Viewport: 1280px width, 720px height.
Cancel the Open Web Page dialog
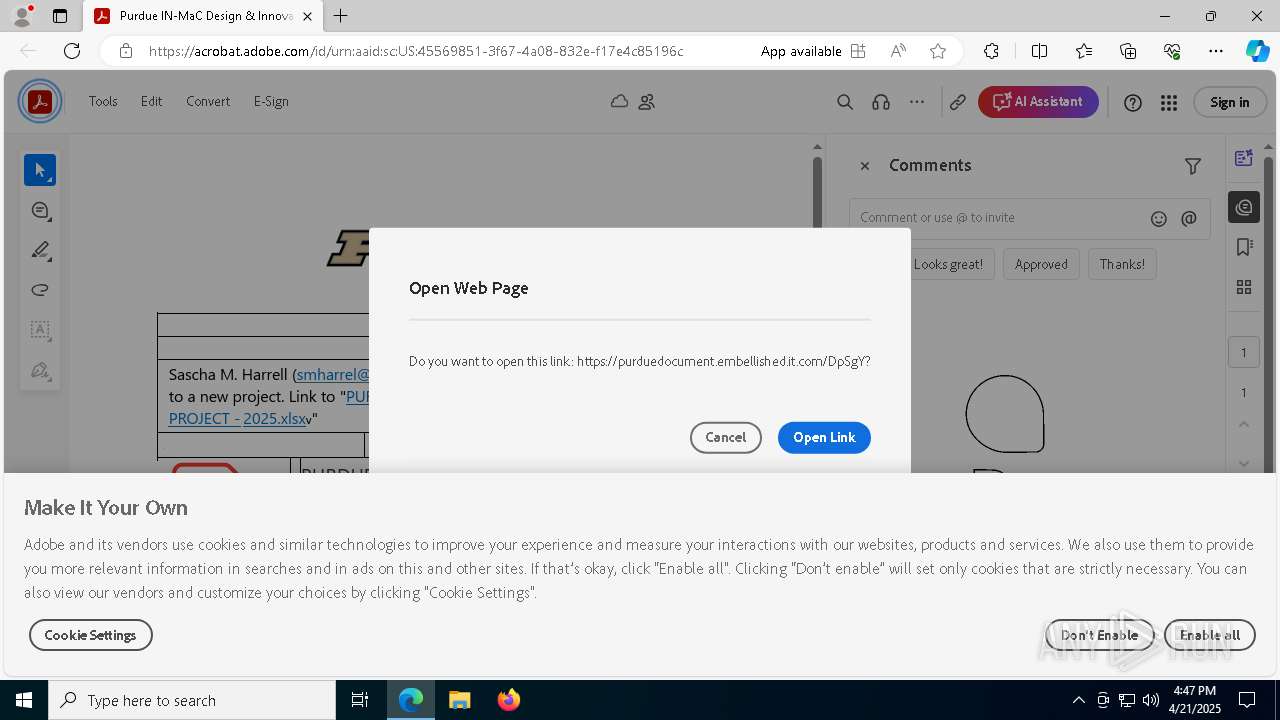click(726, 437)
